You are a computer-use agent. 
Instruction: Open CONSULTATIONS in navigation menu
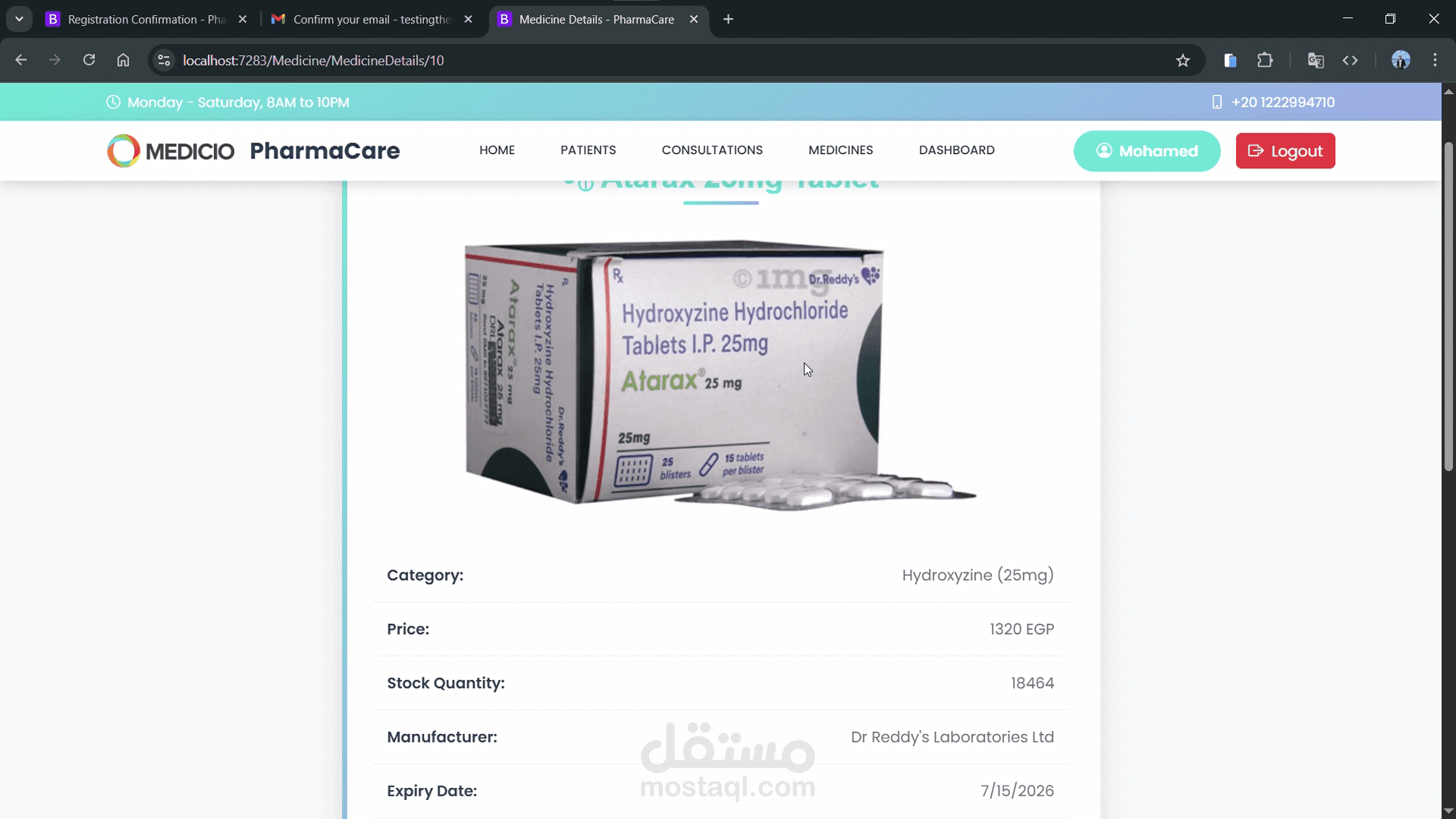point(712,150)
